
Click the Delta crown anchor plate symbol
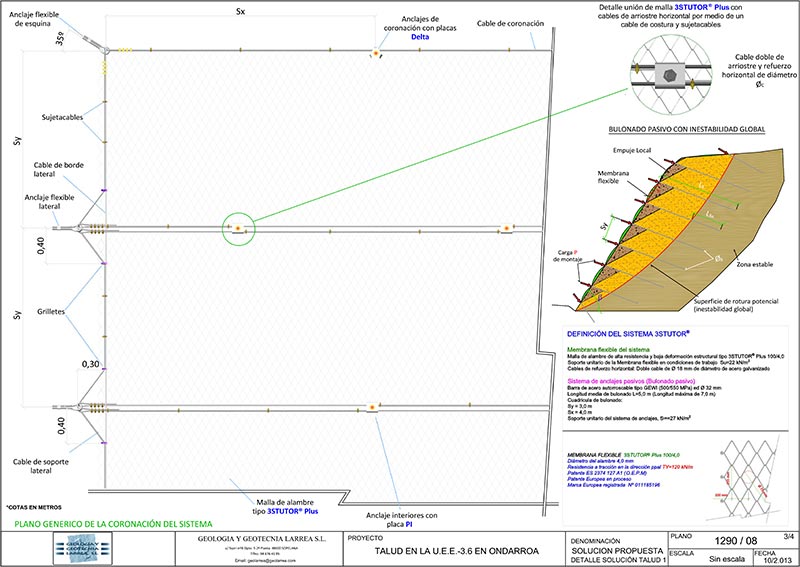point(376,53)
